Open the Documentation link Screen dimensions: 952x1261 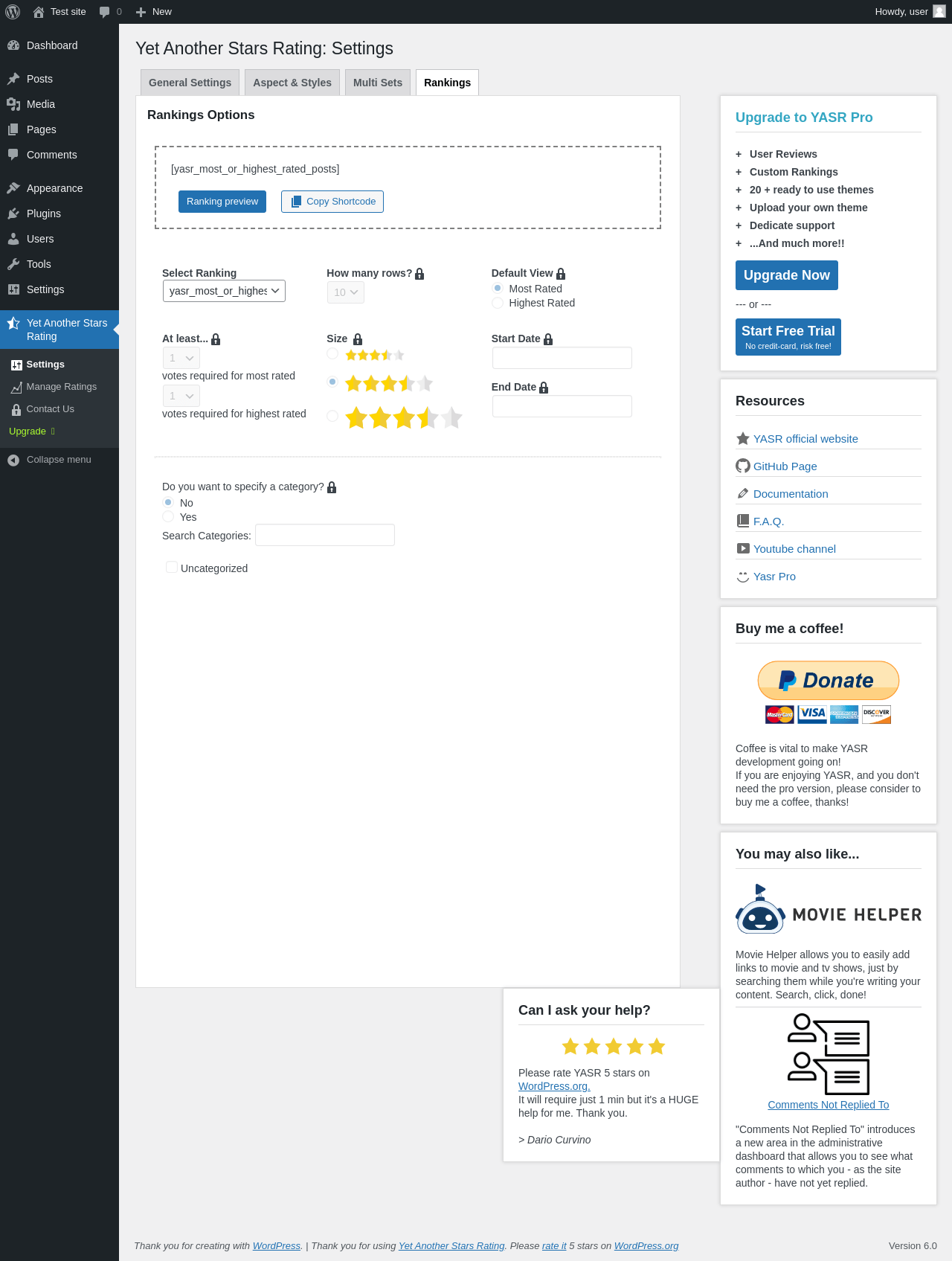click(x=791, y=494)
